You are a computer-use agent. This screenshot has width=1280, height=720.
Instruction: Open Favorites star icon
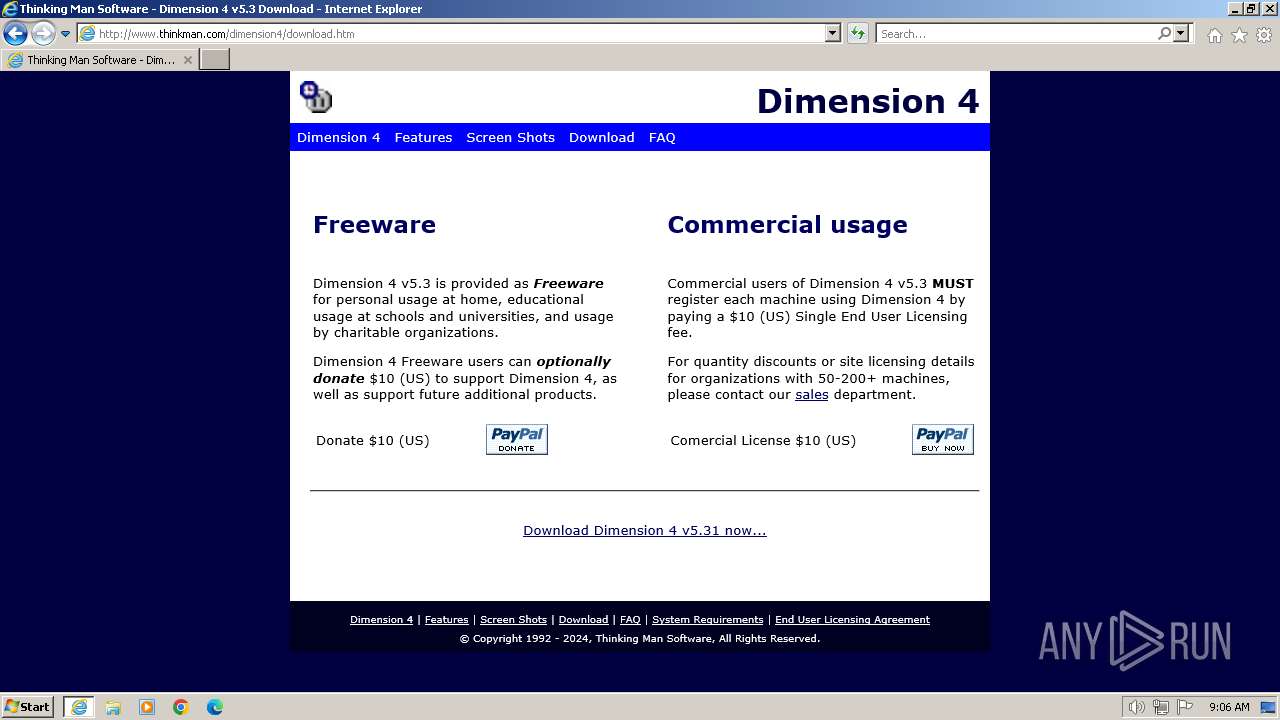click(x=1239, y=35)
